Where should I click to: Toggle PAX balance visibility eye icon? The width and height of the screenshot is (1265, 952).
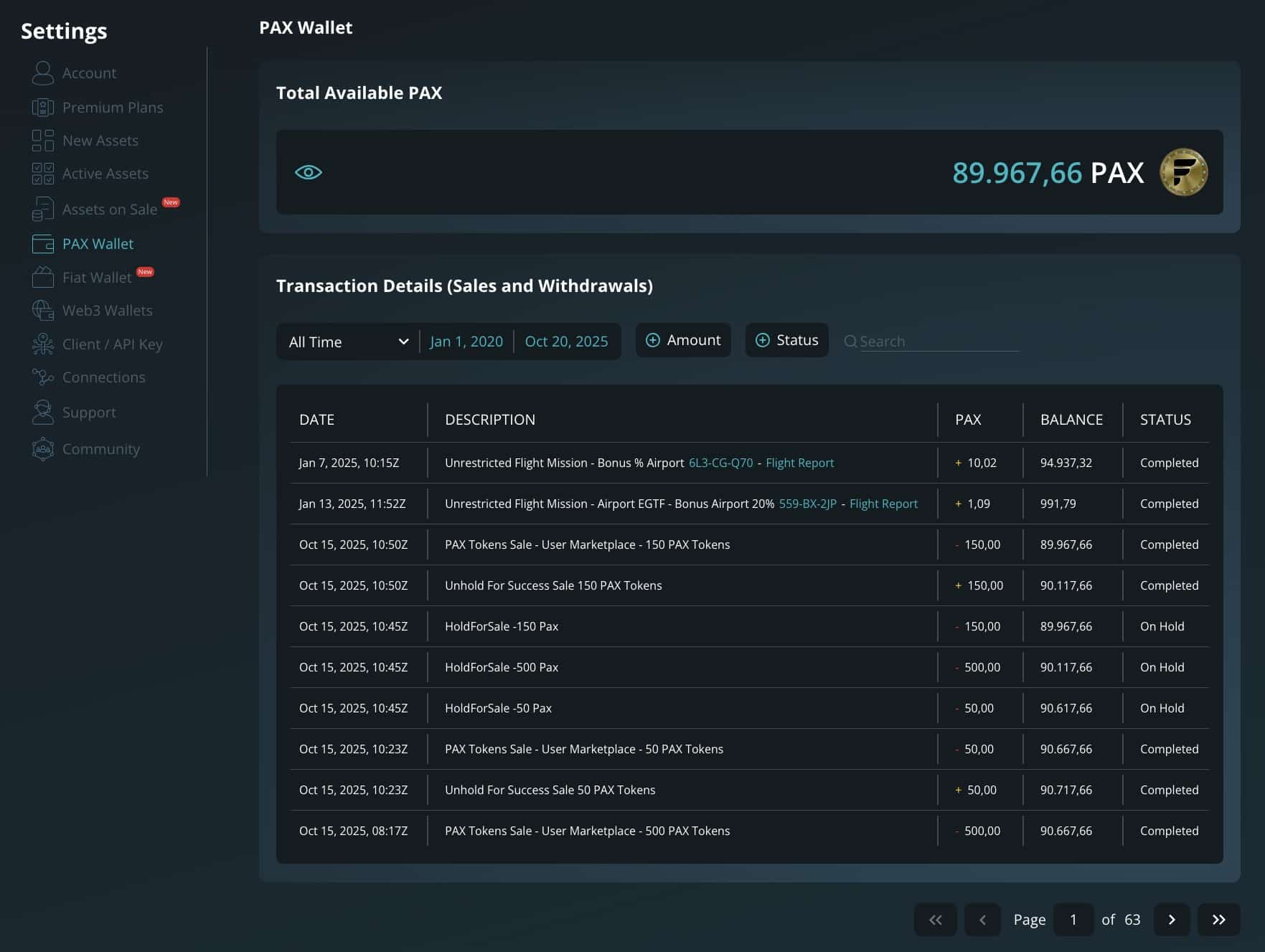(x=309, y=172)
